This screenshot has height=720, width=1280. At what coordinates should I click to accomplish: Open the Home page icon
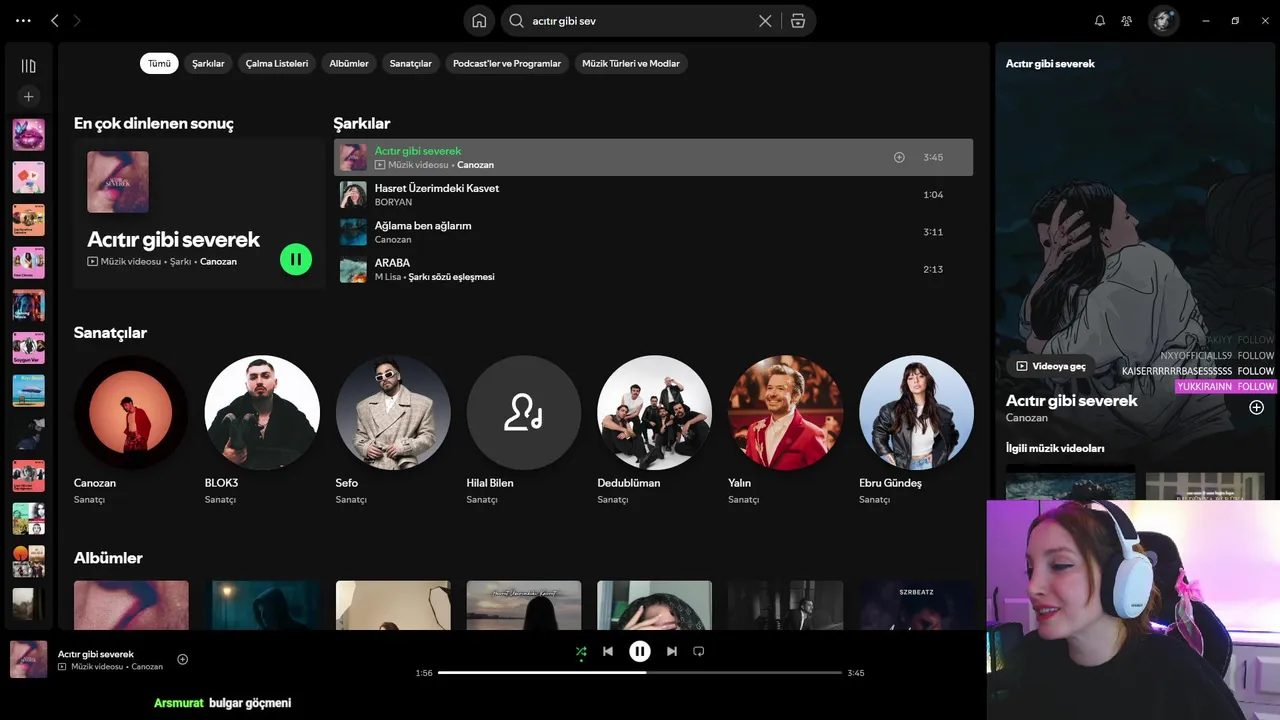click(x=479, y=20)
